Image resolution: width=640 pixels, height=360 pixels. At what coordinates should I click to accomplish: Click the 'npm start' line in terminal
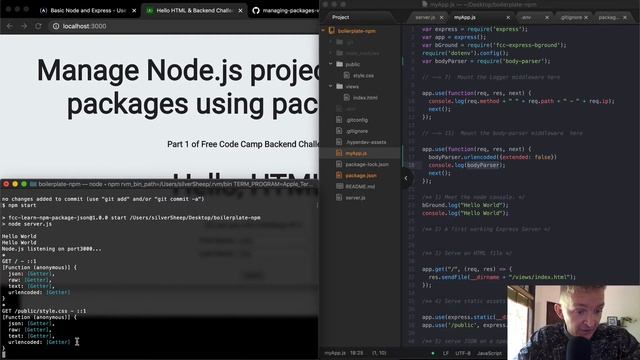click(19, 205)
